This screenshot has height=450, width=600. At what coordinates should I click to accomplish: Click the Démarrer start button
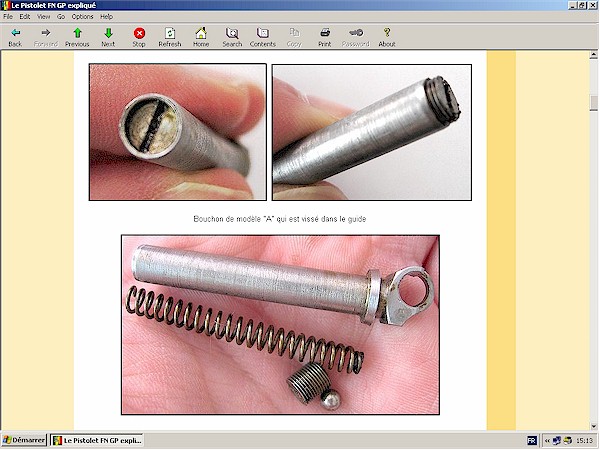pyautogui.click(x=24, y=440)
